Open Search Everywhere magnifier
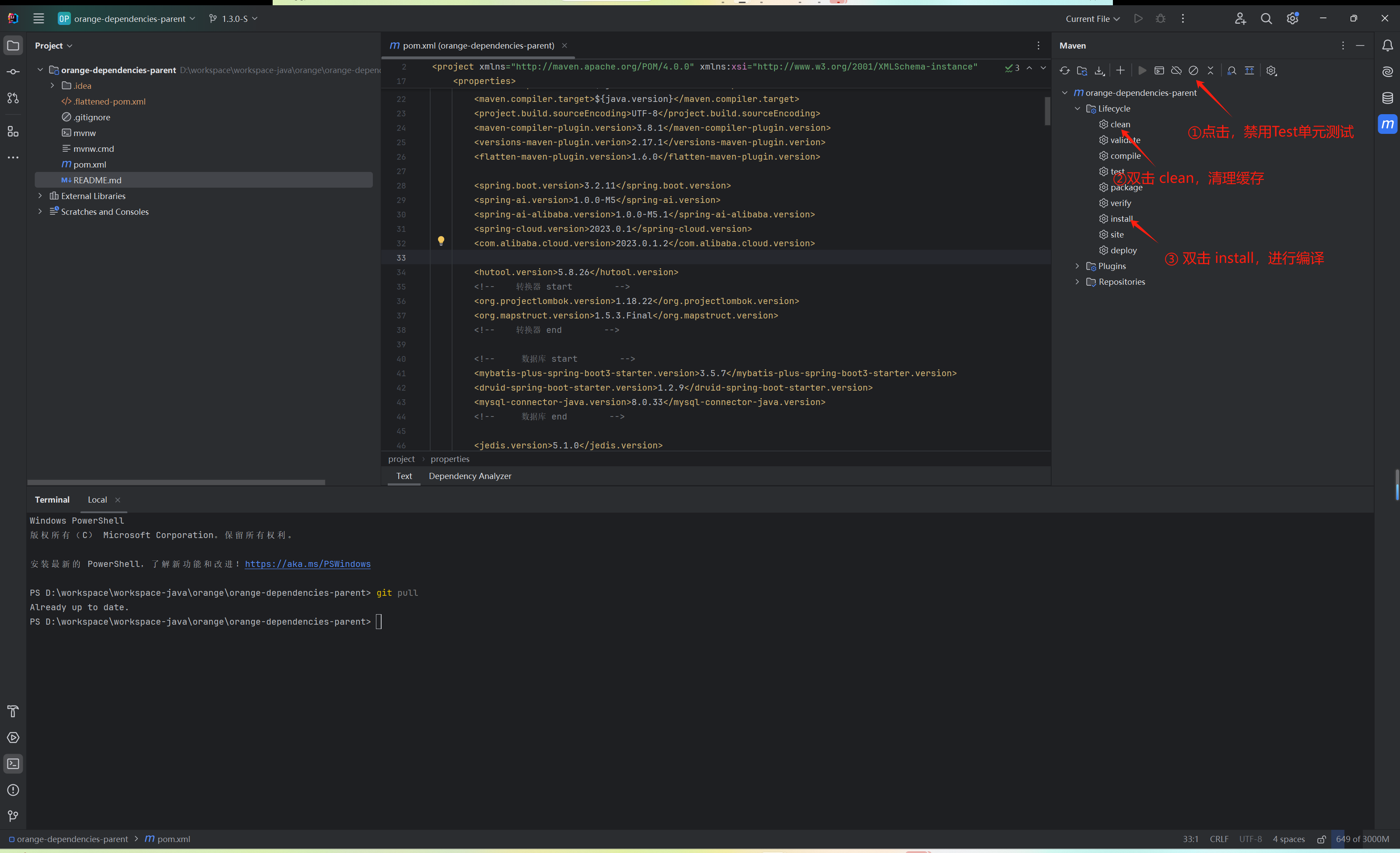 1266,19
